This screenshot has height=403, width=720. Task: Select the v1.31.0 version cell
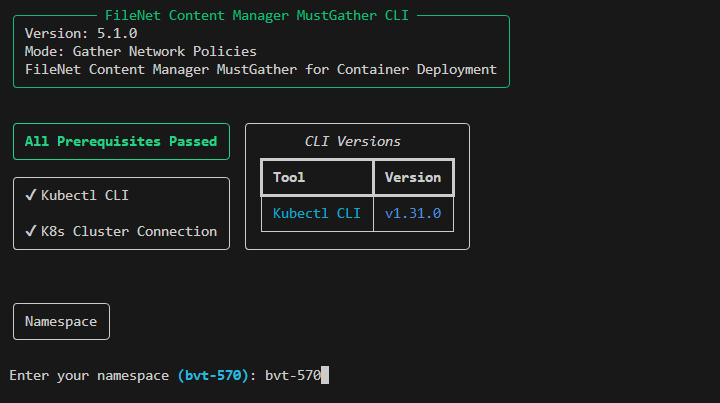(x=413, y=213)
